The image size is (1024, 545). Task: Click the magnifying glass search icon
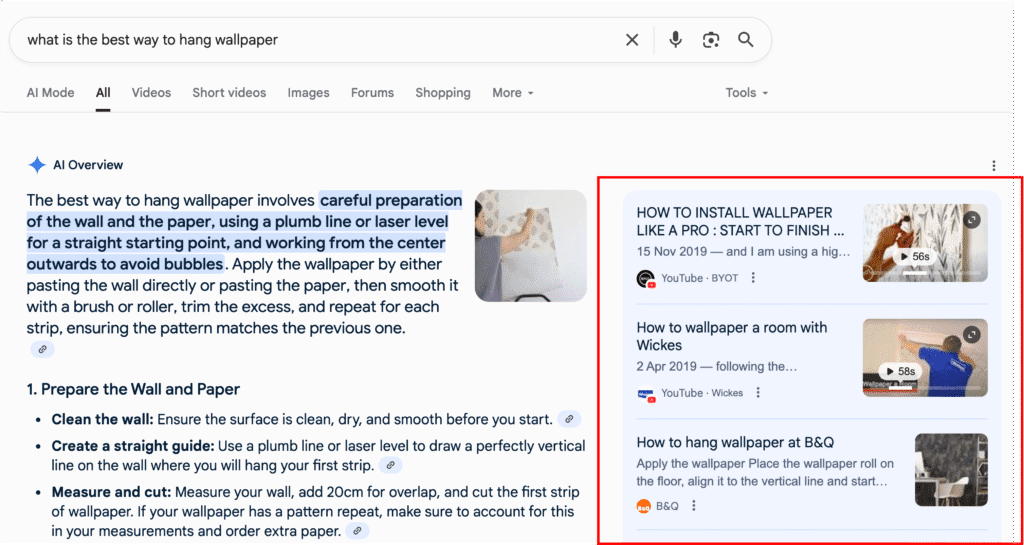745,40
